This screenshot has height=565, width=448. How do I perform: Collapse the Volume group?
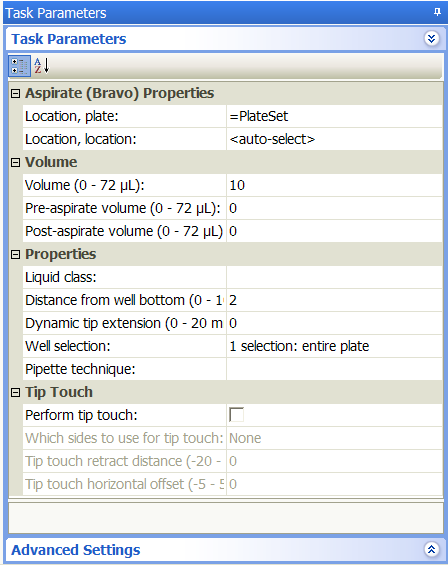pyautogui.click(x=15, y=163)
